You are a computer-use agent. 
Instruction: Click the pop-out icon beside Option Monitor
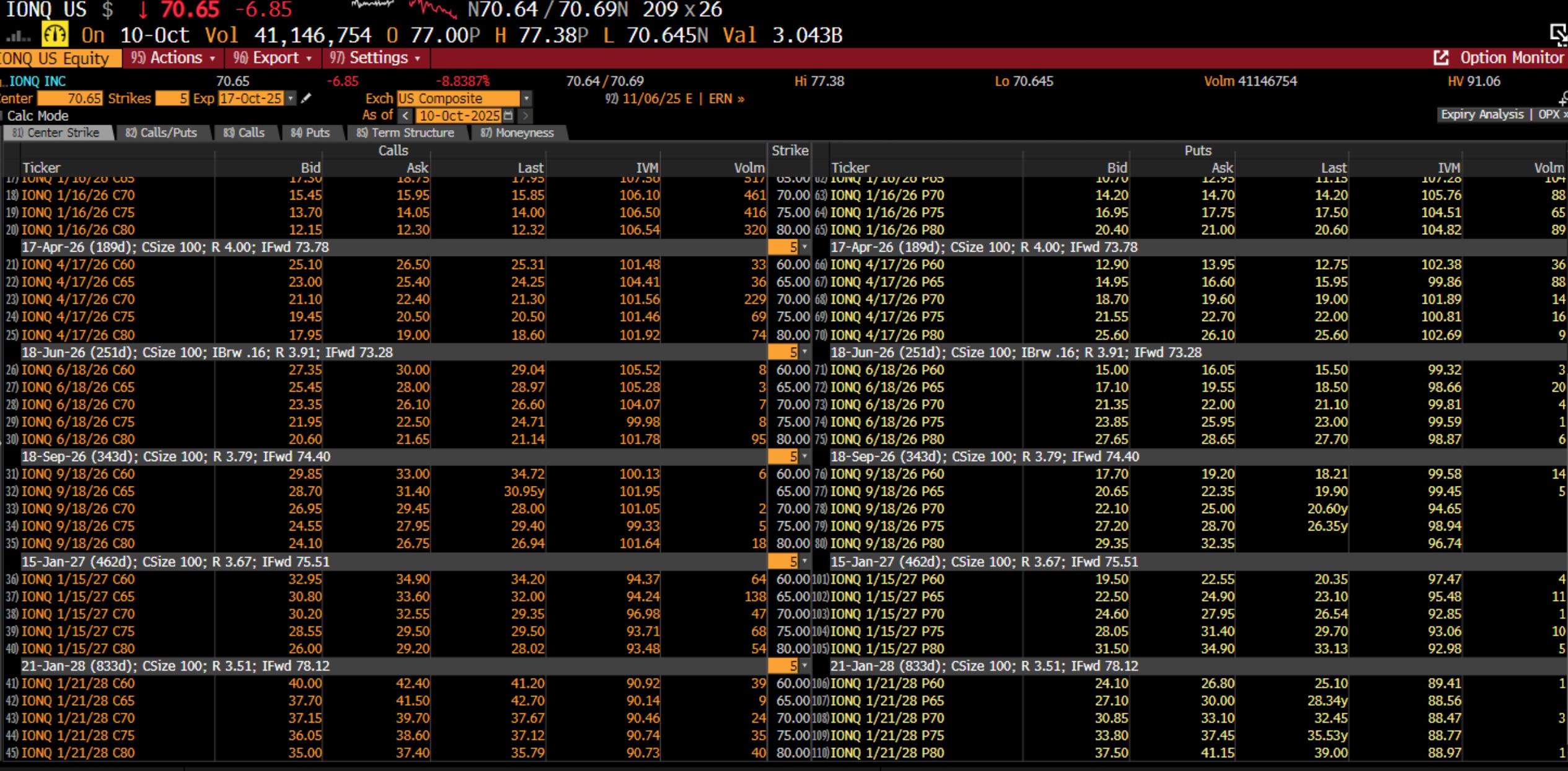[1440, 58]
